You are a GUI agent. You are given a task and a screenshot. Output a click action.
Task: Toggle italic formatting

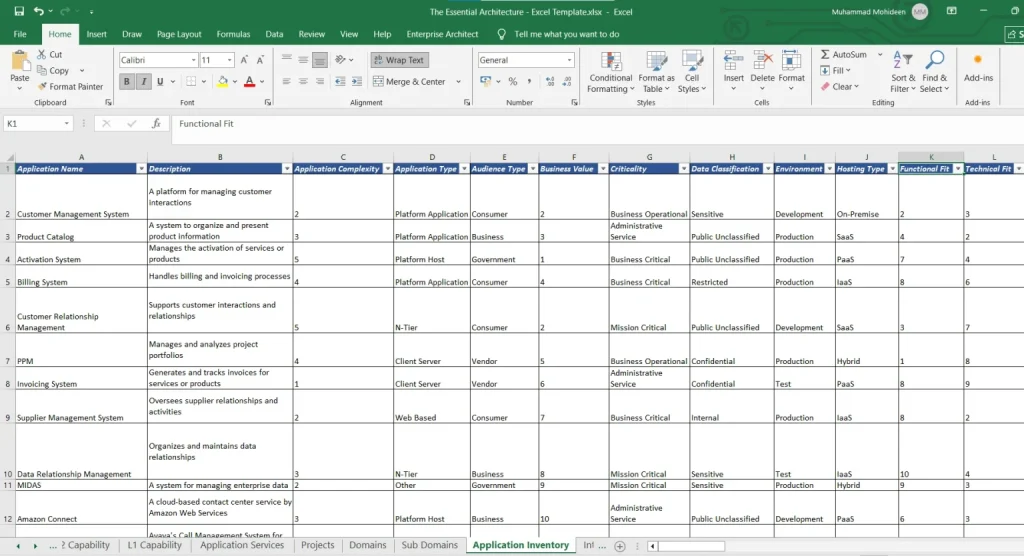(143, 82)
